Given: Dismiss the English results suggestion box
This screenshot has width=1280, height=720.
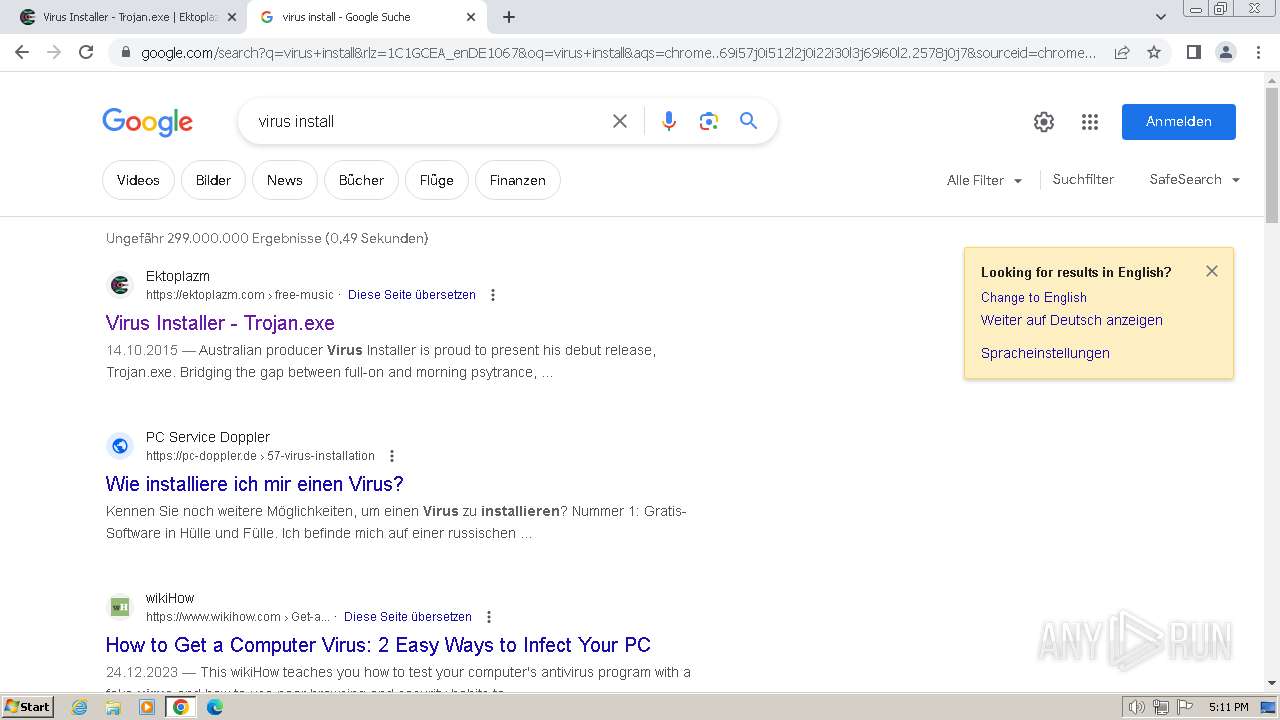Looking at the screenshot, I should tap(1212, 271).
